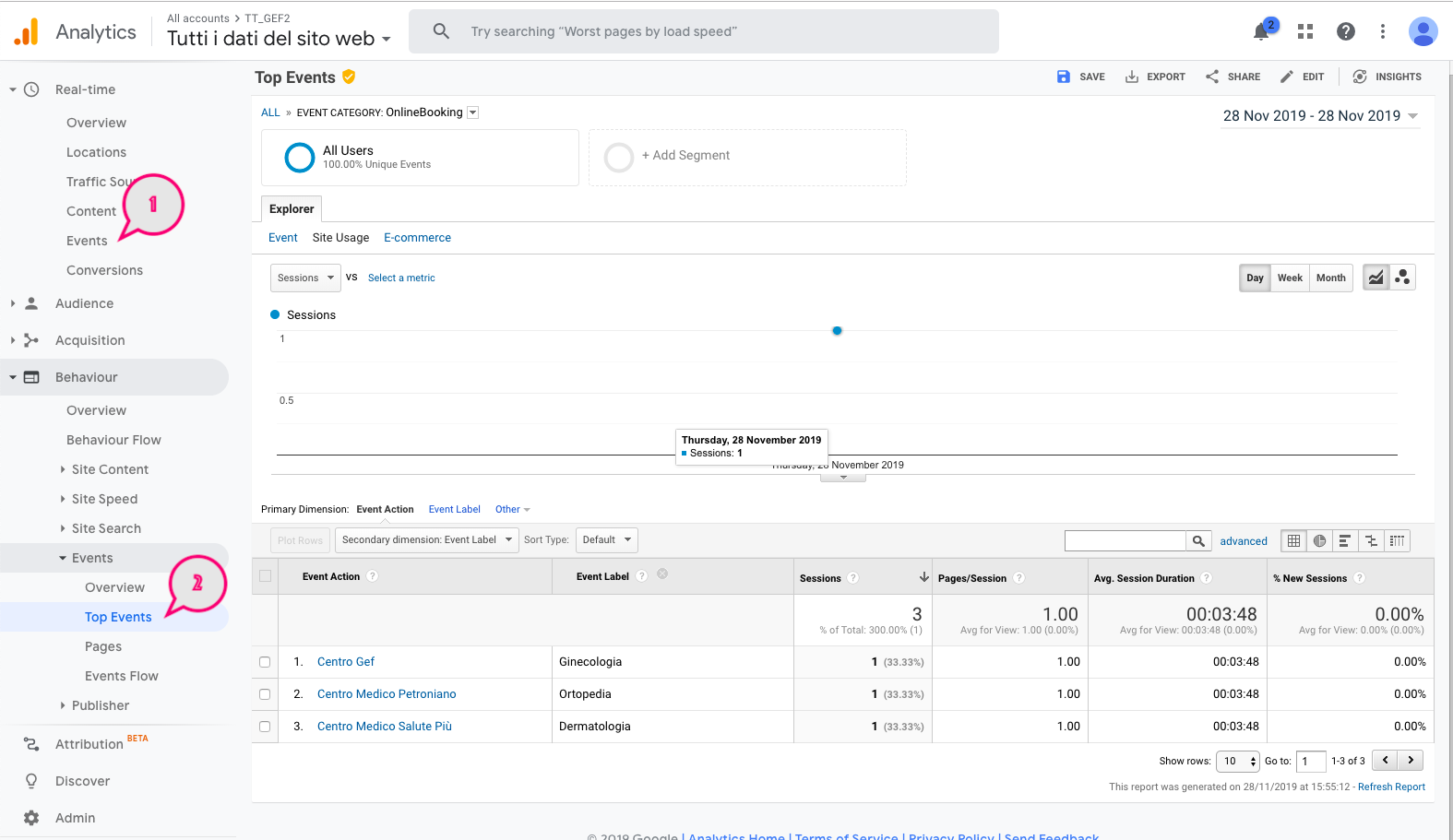
Task: Click the table search input field
Action: (1125, 541)
